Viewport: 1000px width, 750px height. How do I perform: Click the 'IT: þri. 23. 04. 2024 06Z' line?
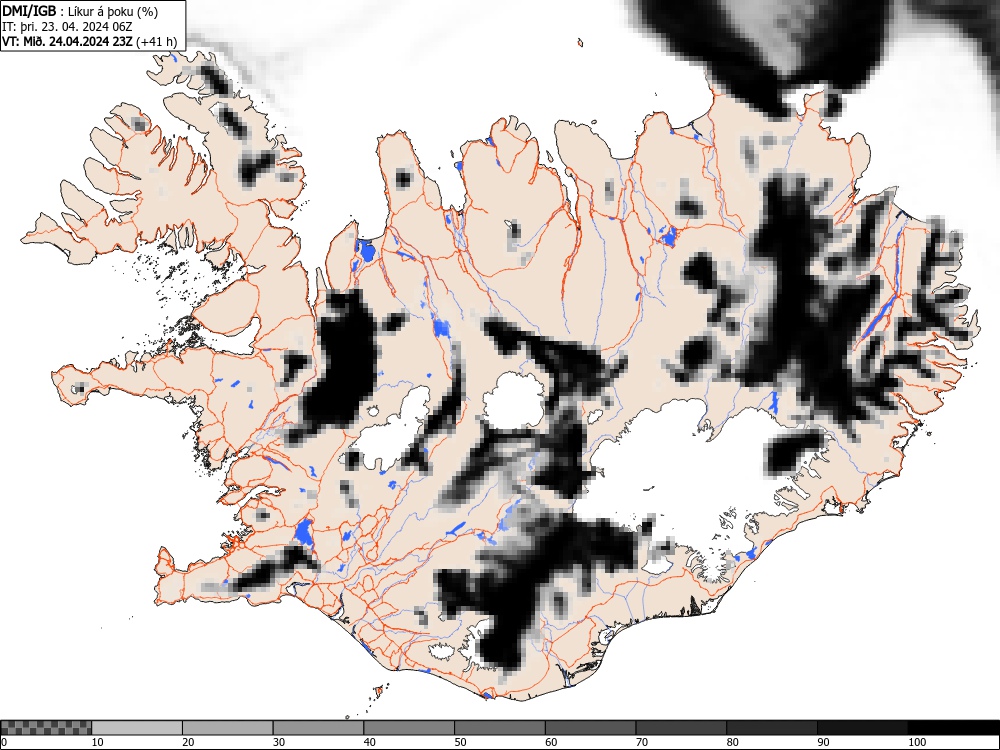click(67, 27)
